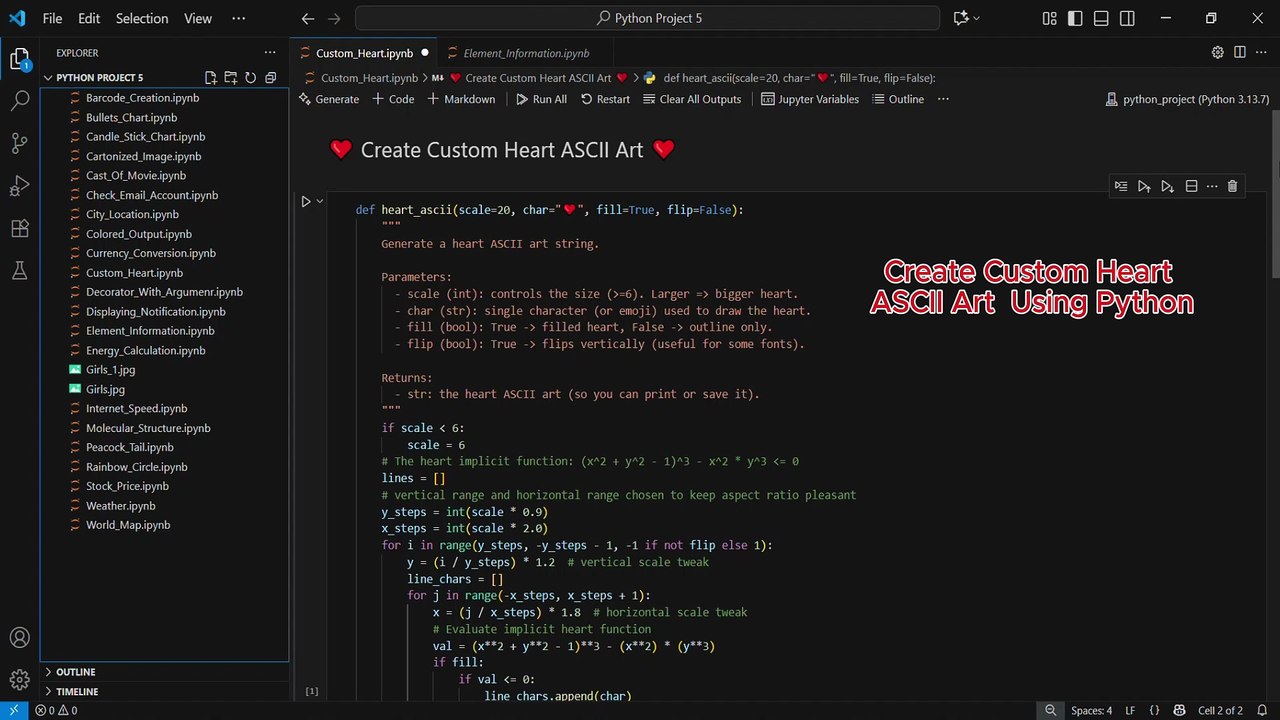Click the Python Project 5 search box
The image size is (1280, 720).
(647, 18)
